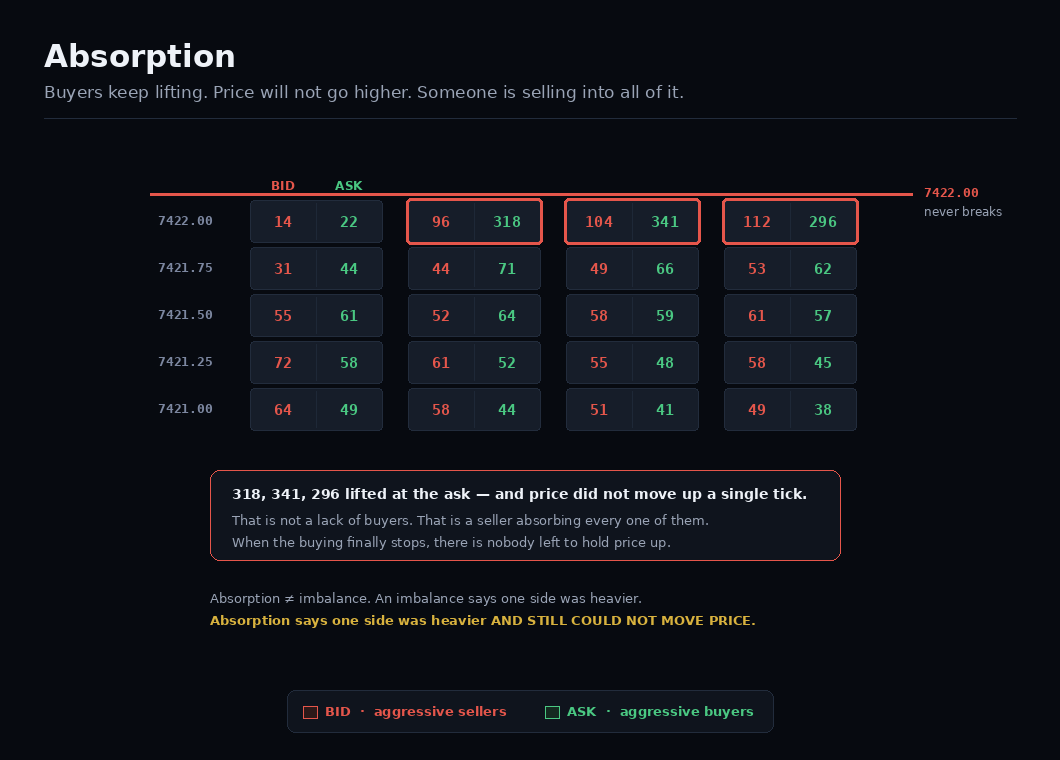Click the yellow 'AND STILL COULD NOT MOVE PRICE' text
The width and height of the screenshot is (1060, 760).
coord(623,621)
